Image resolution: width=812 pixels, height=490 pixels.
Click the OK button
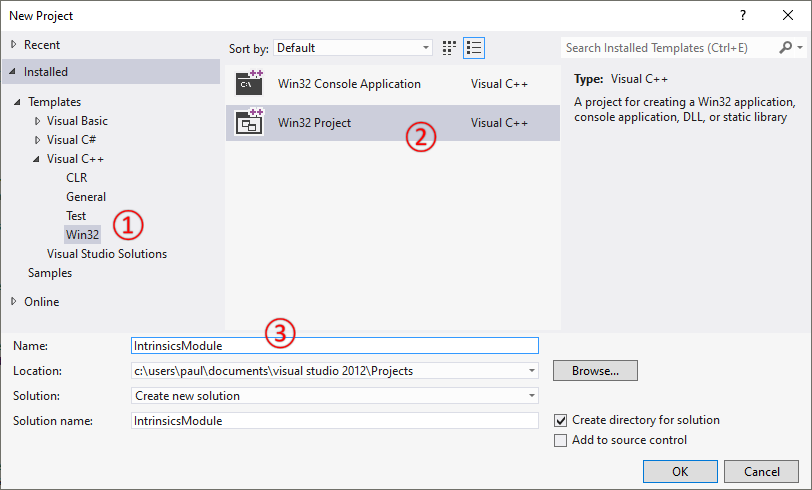pyautogui.click(x=680, y=471)
